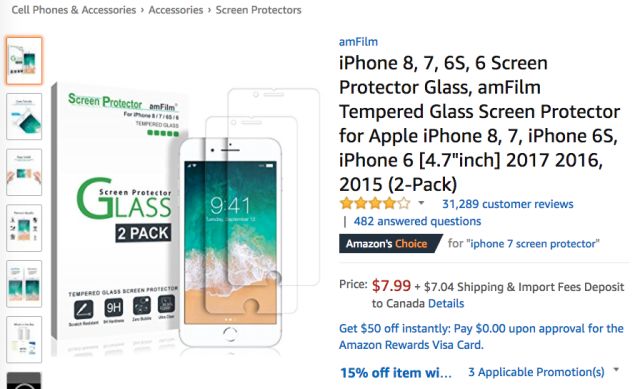Open the dark video thumbnail at bottom

(24, 380)
